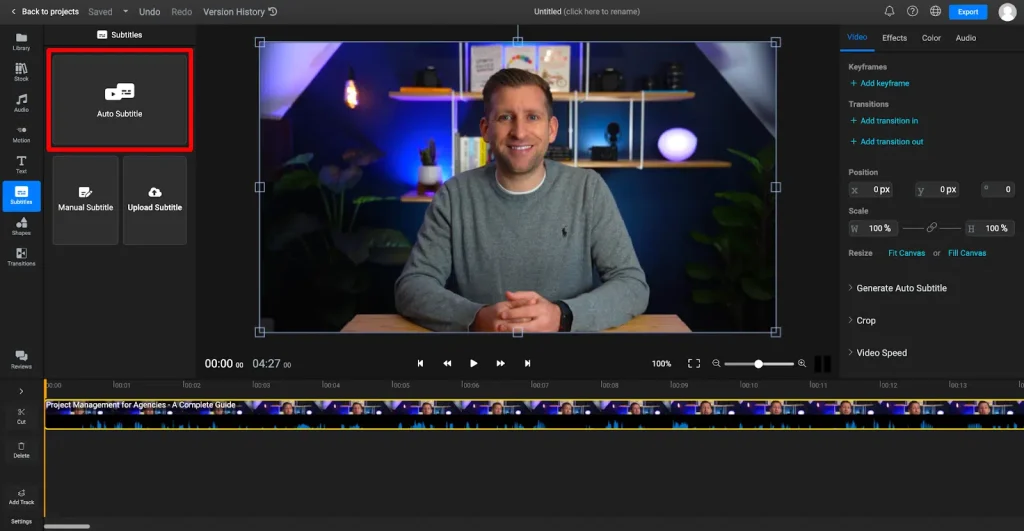The width and height of the screenshot is (1024, 531).
Task: Select the Audio sidebar icon
Action: tap(21, 103)
